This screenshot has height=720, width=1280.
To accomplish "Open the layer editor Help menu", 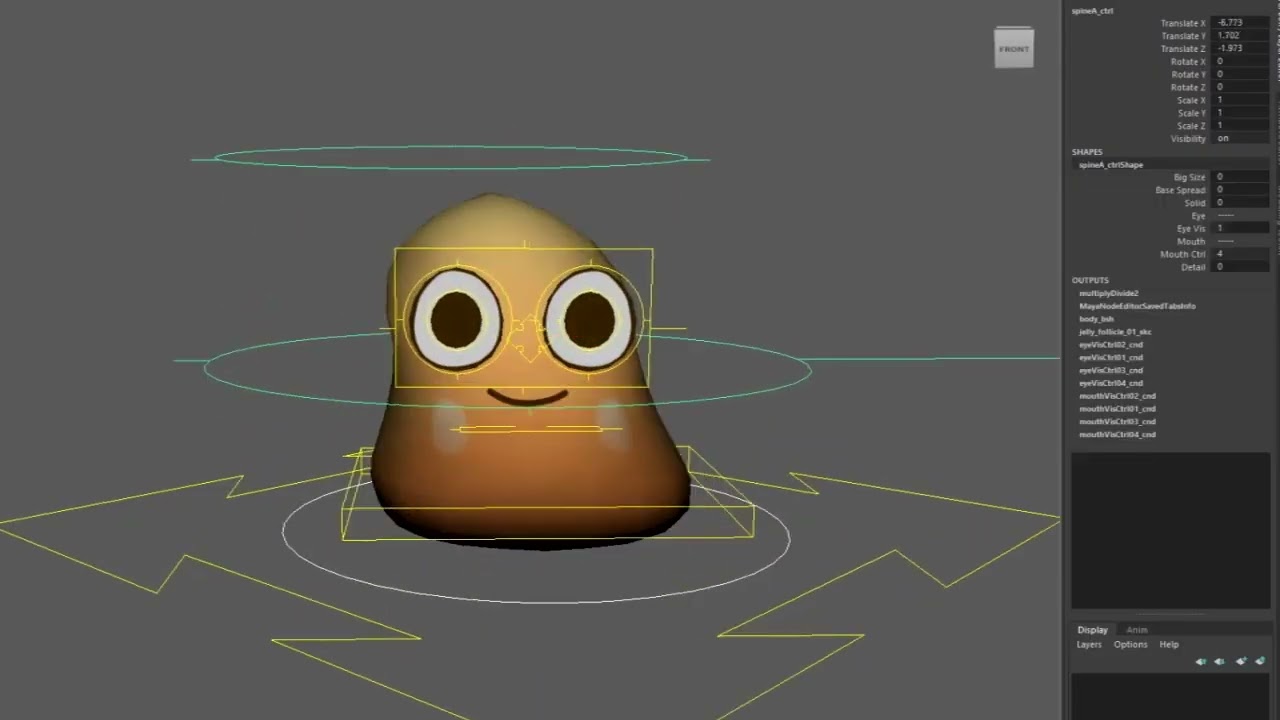I will click(1169, 645).
